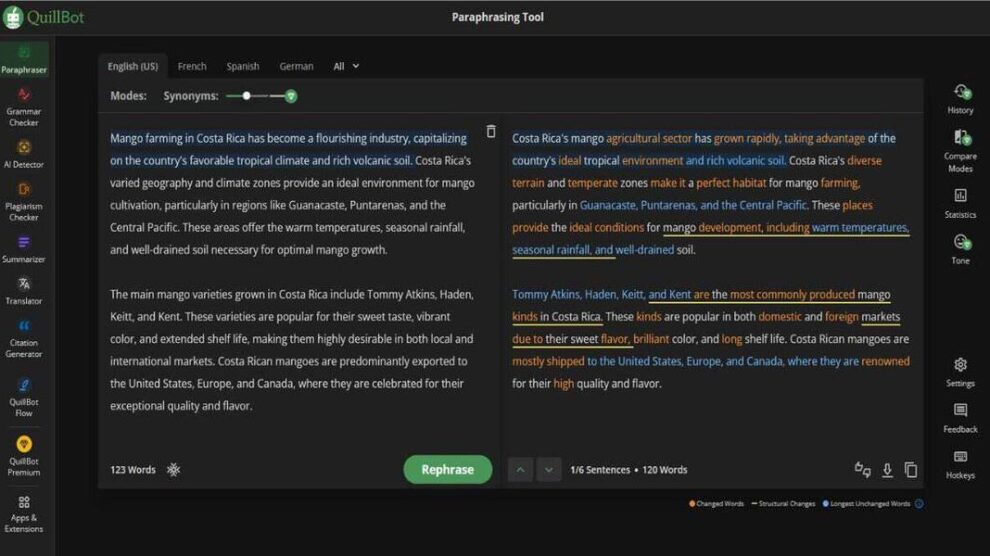990x556 pixels.
Task: Click the info icon beside Longest Unchanged Words
Action: click(919, 504)
